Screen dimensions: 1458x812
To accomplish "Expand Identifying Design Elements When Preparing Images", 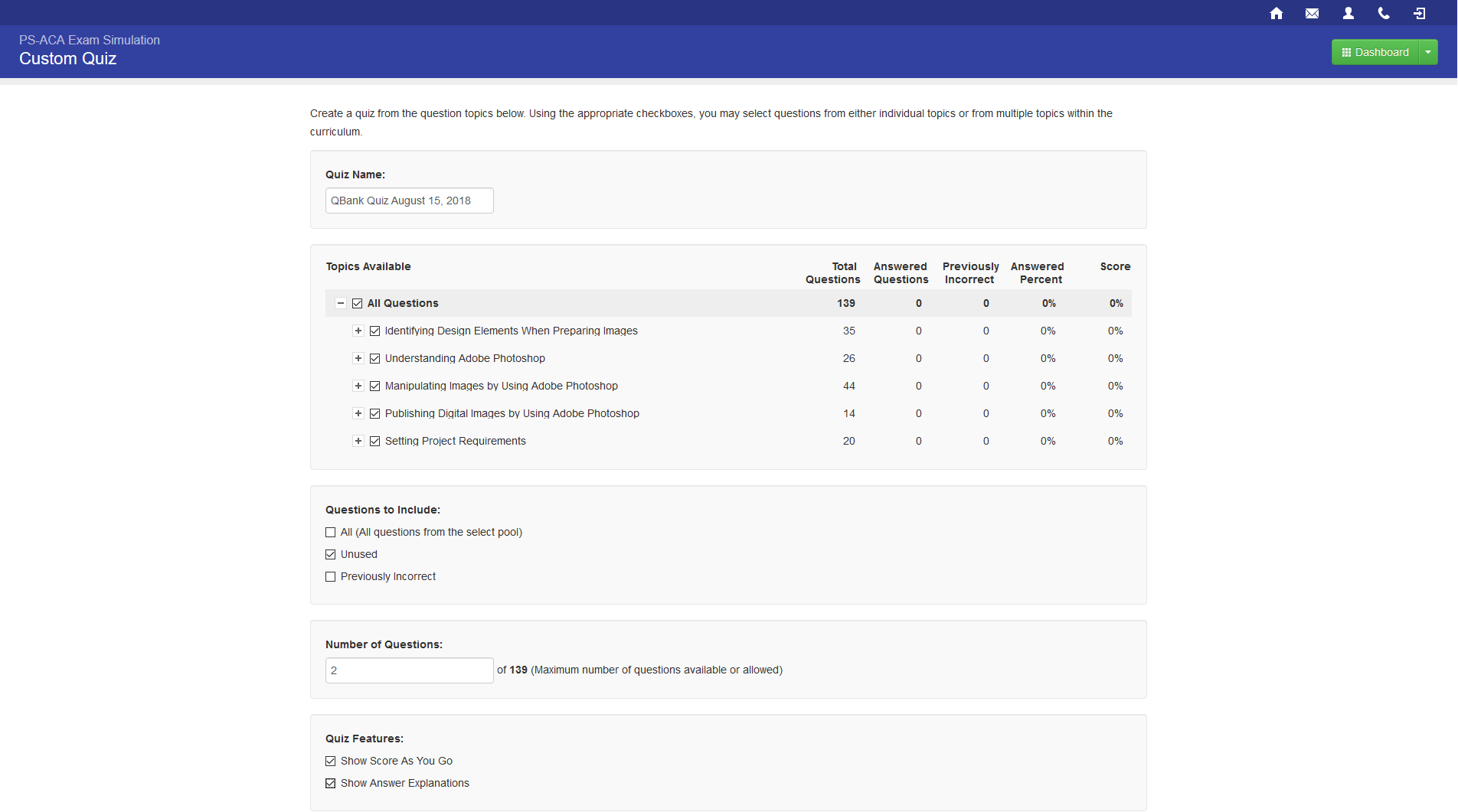I will pyautogui.click(x=358, y=331).
